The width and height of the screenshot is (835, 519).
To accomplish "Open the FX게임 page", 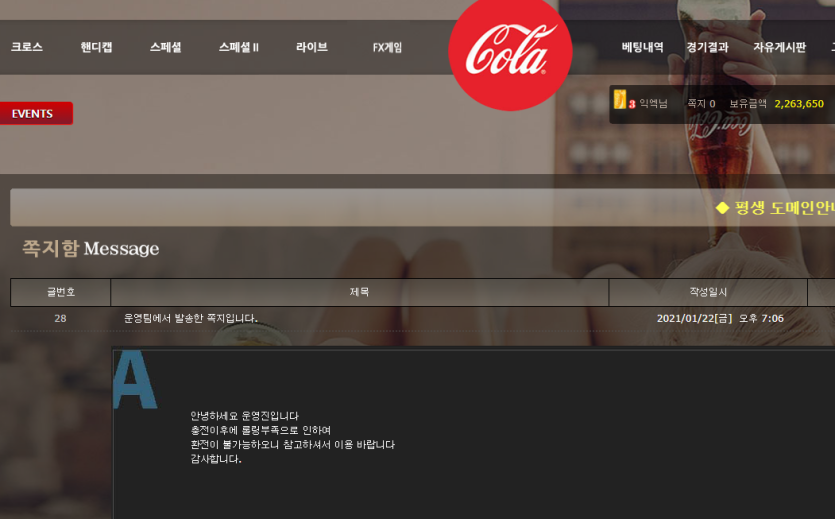I will 387,47.
